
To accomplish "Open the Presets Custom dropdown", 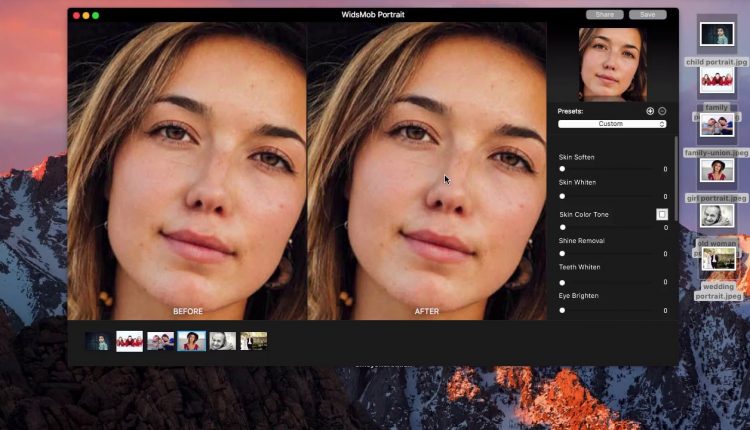I will click(x=612, y=124).
